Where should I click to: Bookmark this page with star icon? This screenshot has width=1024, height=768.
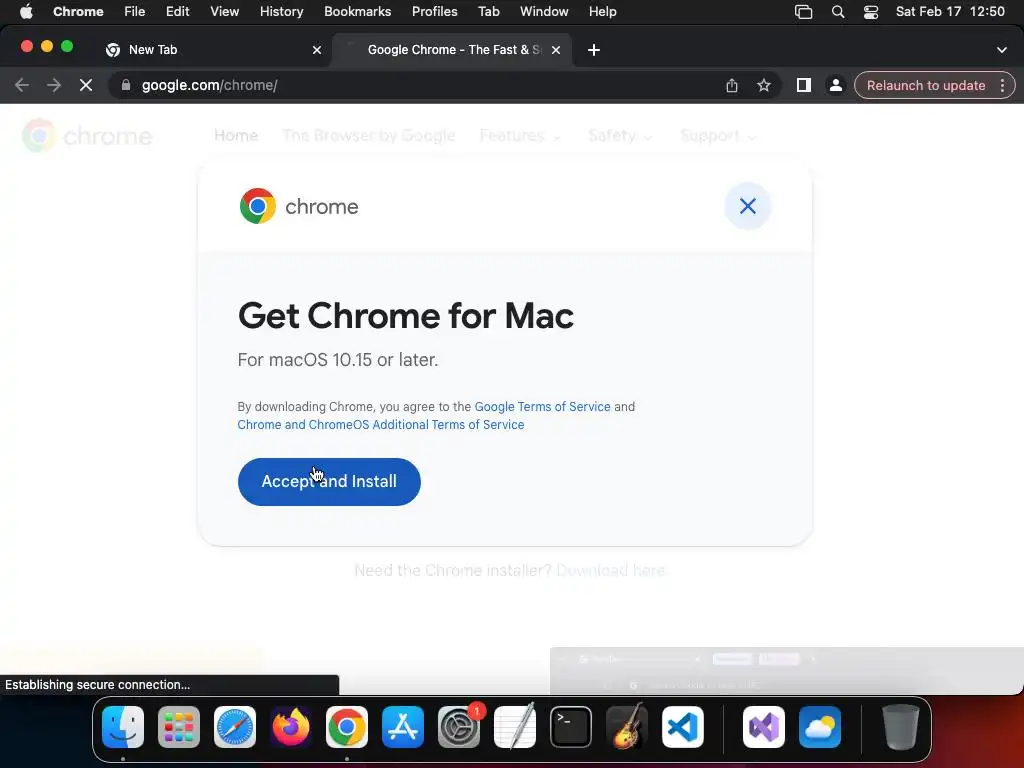tap(763, 86)
